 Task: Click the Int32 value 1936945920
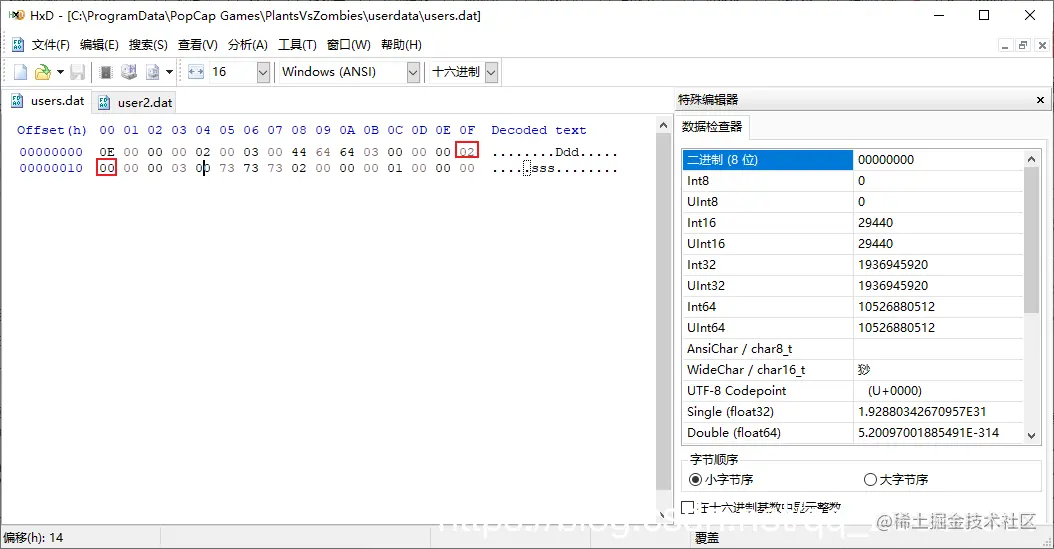[893, 265]
